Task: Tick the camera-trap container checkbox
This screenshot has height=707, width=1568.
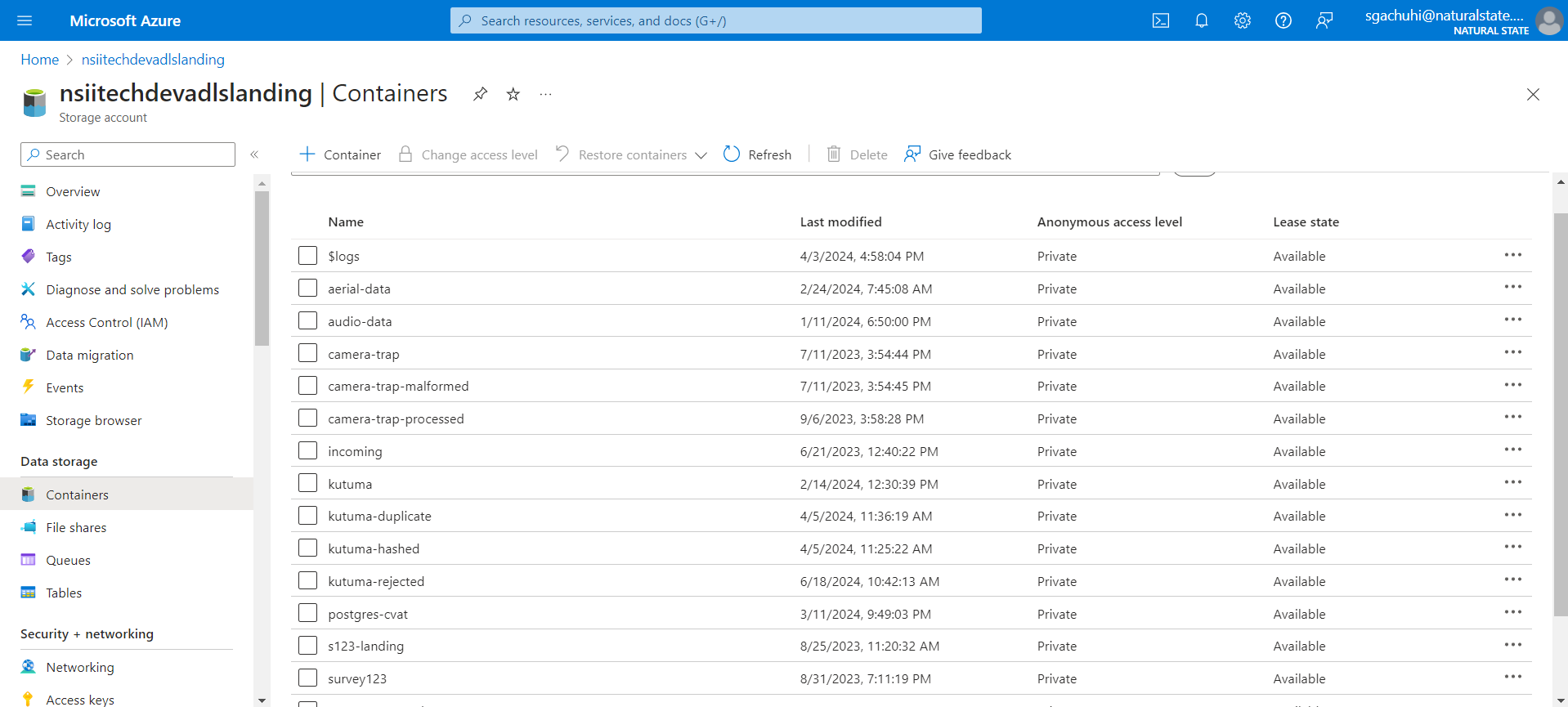Action: pos(307,353)
